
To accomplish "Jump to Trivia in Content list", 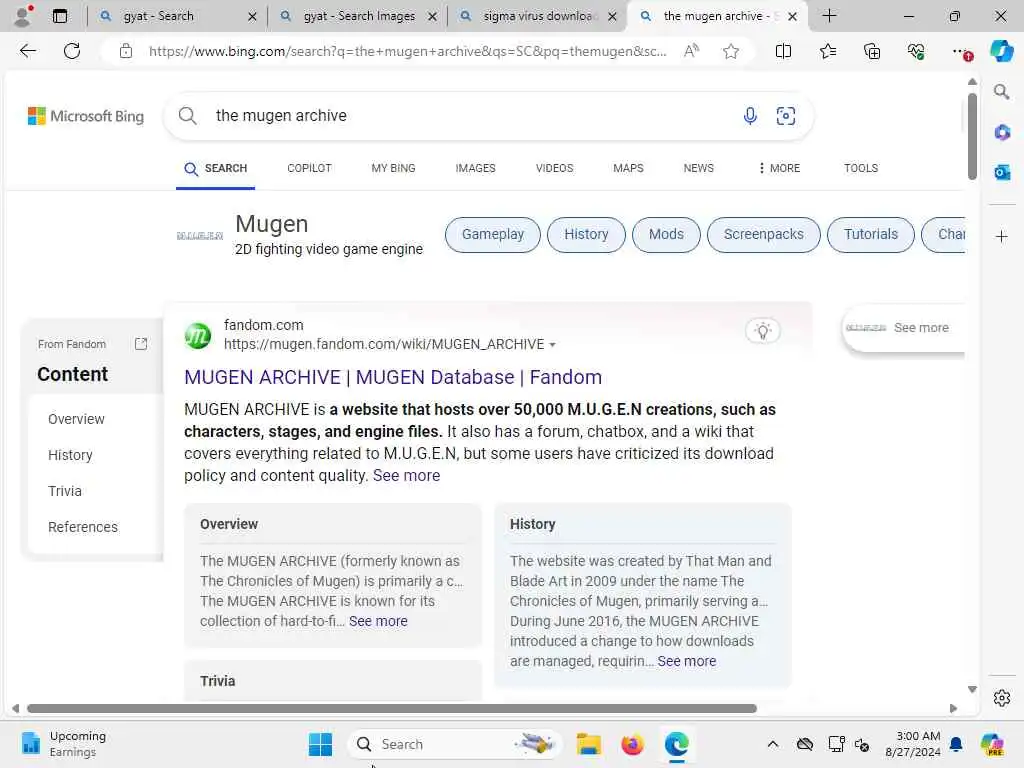I will coord(65,491).
